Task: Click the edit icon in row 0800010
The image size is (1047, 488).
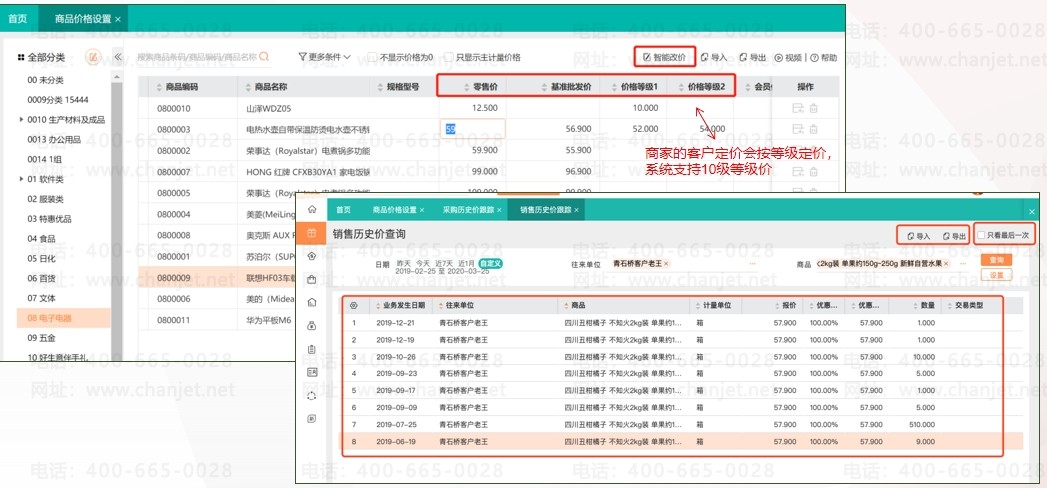Action: pos(797,108)
